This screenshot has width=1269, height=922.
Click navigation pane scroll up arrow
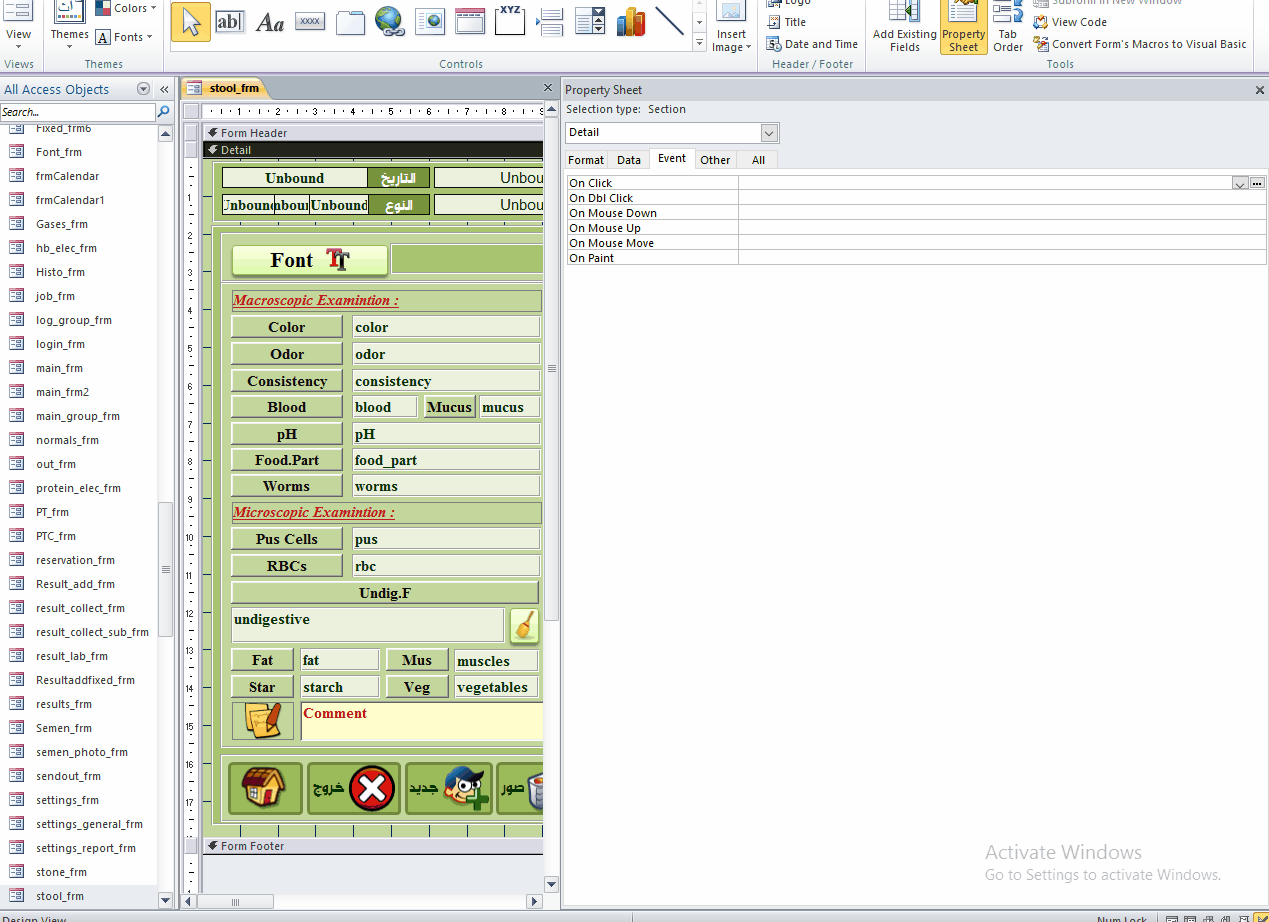pyautogui.click(x=165, y=134)
